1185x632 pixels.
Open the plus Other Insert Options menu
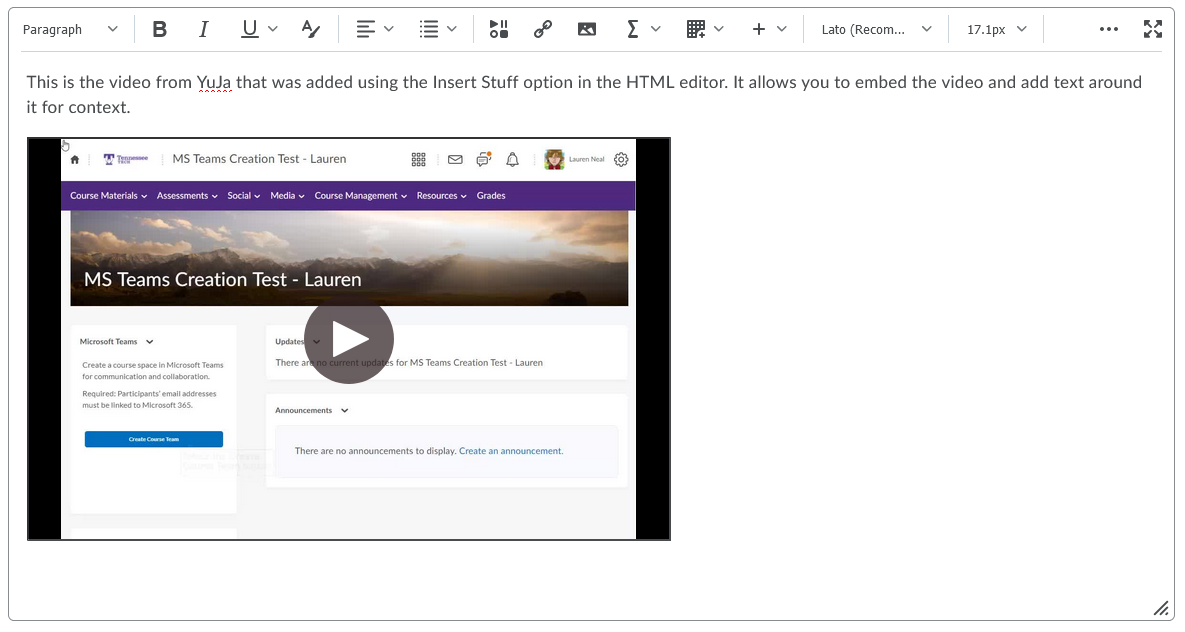point(769,29)
